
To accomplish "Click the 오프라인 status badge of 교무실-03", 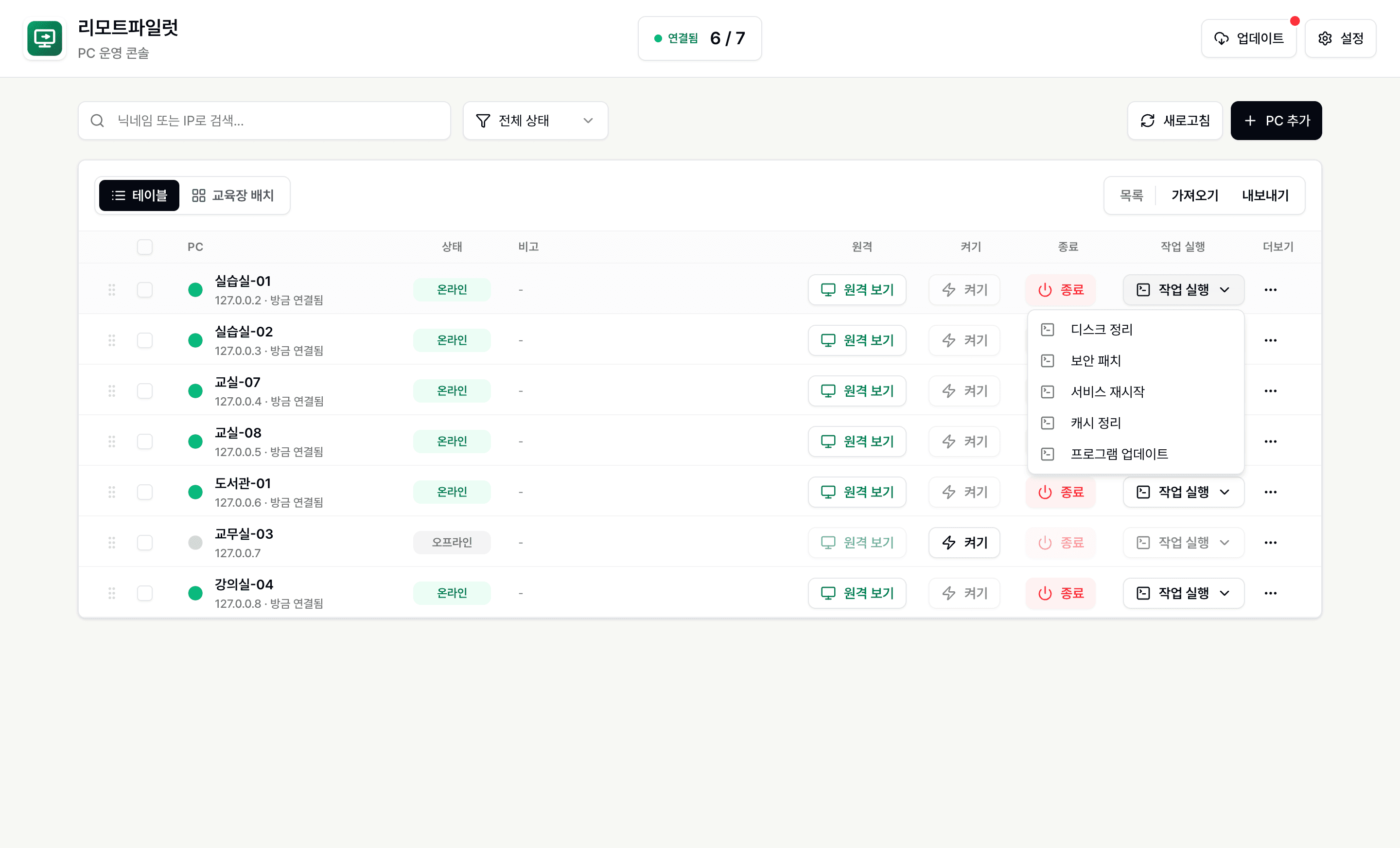I will point(452,543).
